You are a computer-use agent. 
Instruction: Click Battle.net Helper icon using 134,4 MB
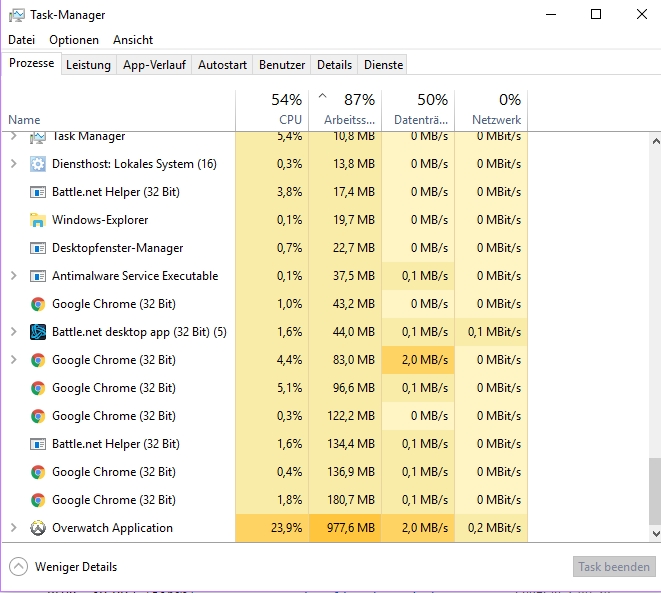[38, 444]
